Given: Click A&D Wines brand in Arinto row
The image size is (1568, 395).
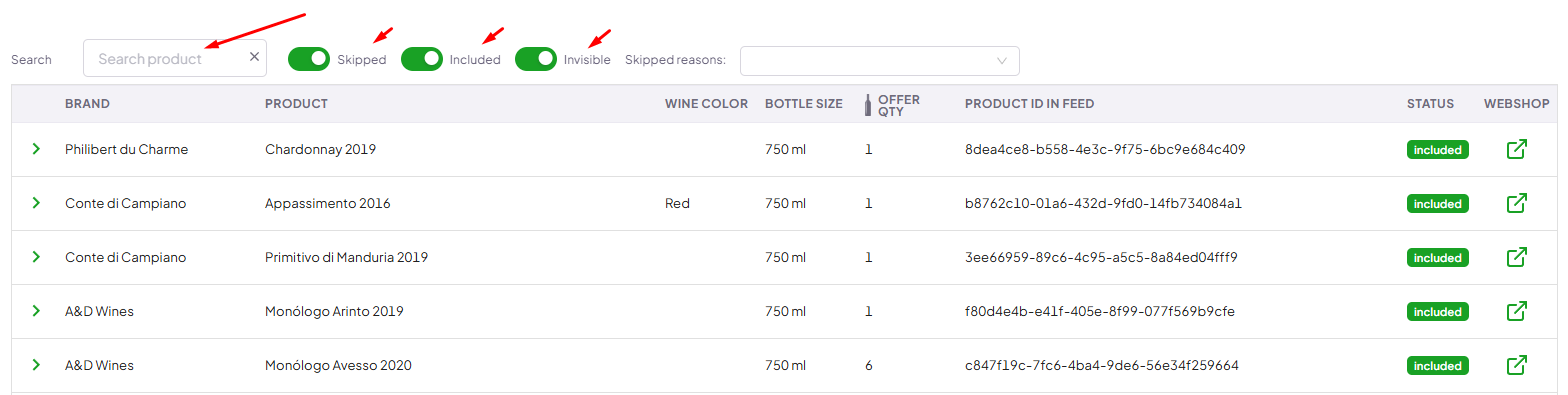Looking at the screenshot, I should tap(99, 311).
